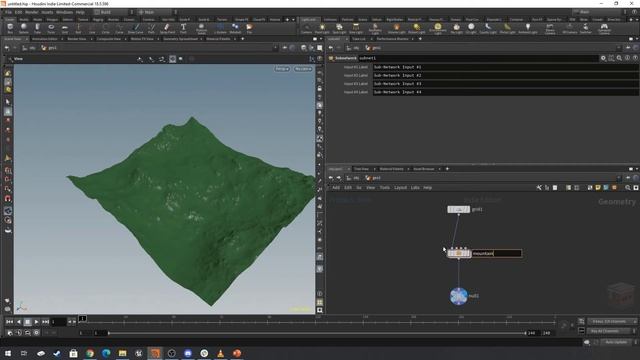
Task: Switch to the Performance Monitor tab
Action: click(392, 39)
